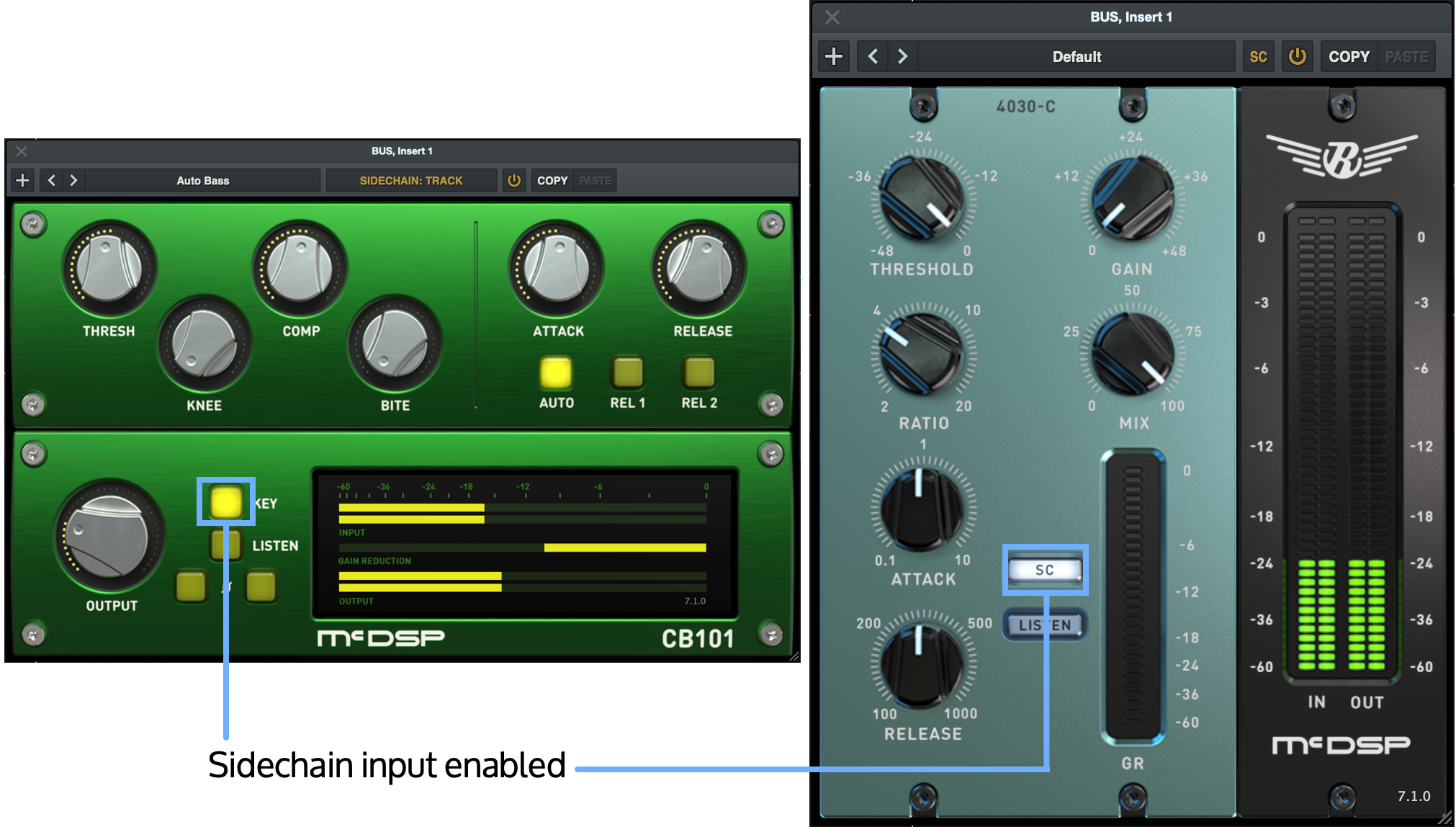This screenshot has width=1456, height=827.
Task: Click the next-preset arrow in 4030-C header
Action: click(902, 55)
